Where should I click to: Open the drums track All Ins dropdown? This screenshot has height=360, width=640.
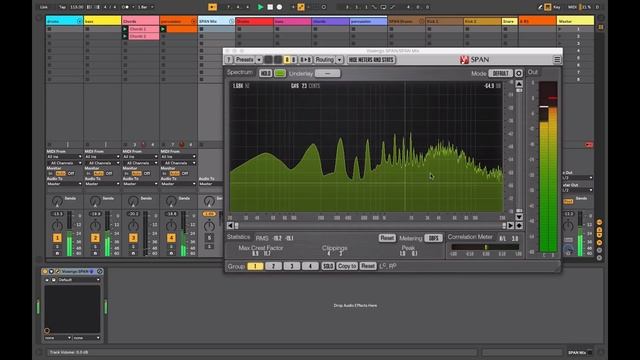pos(64,157)
